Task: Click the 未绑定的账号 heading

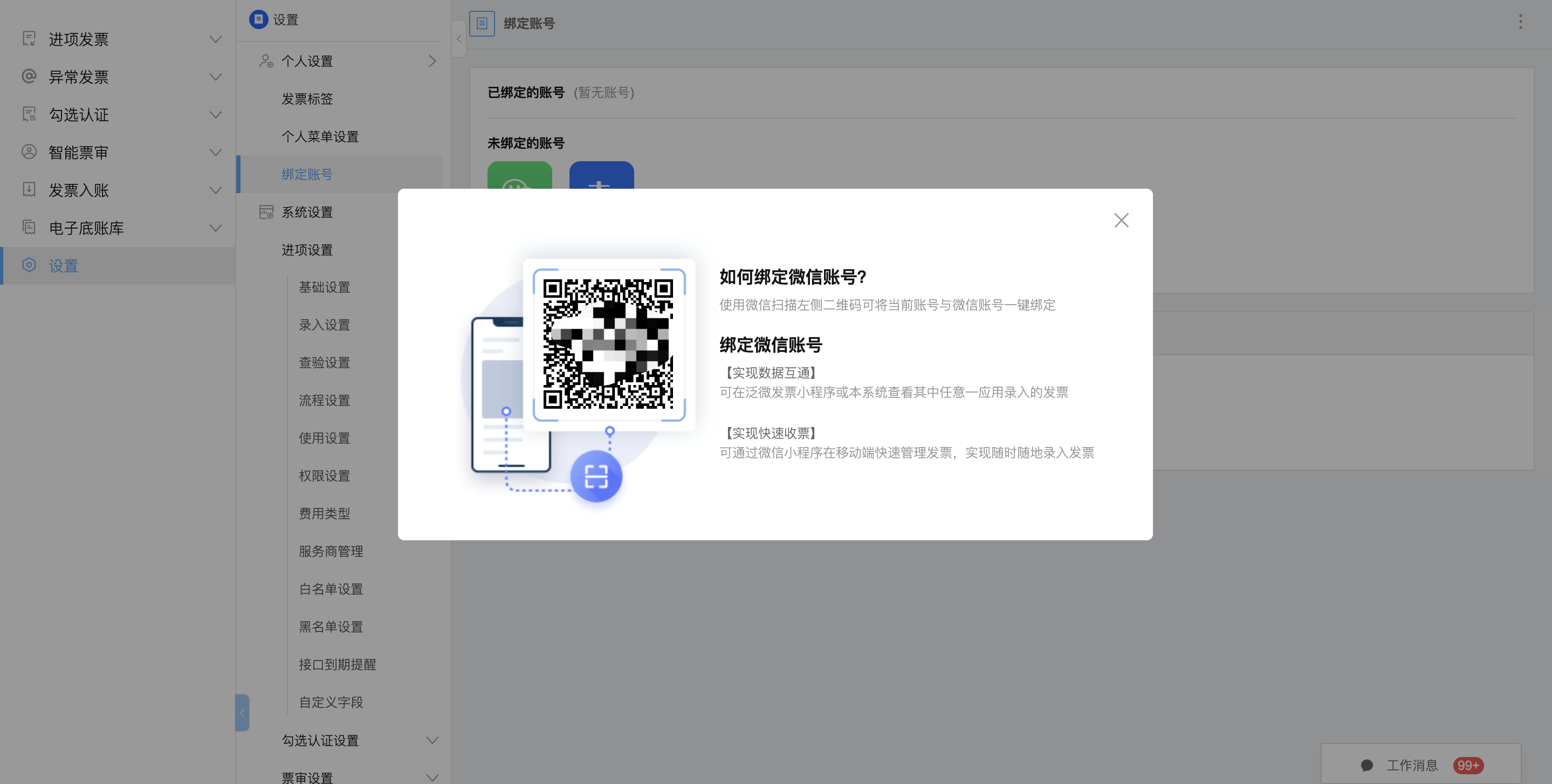Action: pyautogui.click(x=526, y=143)
